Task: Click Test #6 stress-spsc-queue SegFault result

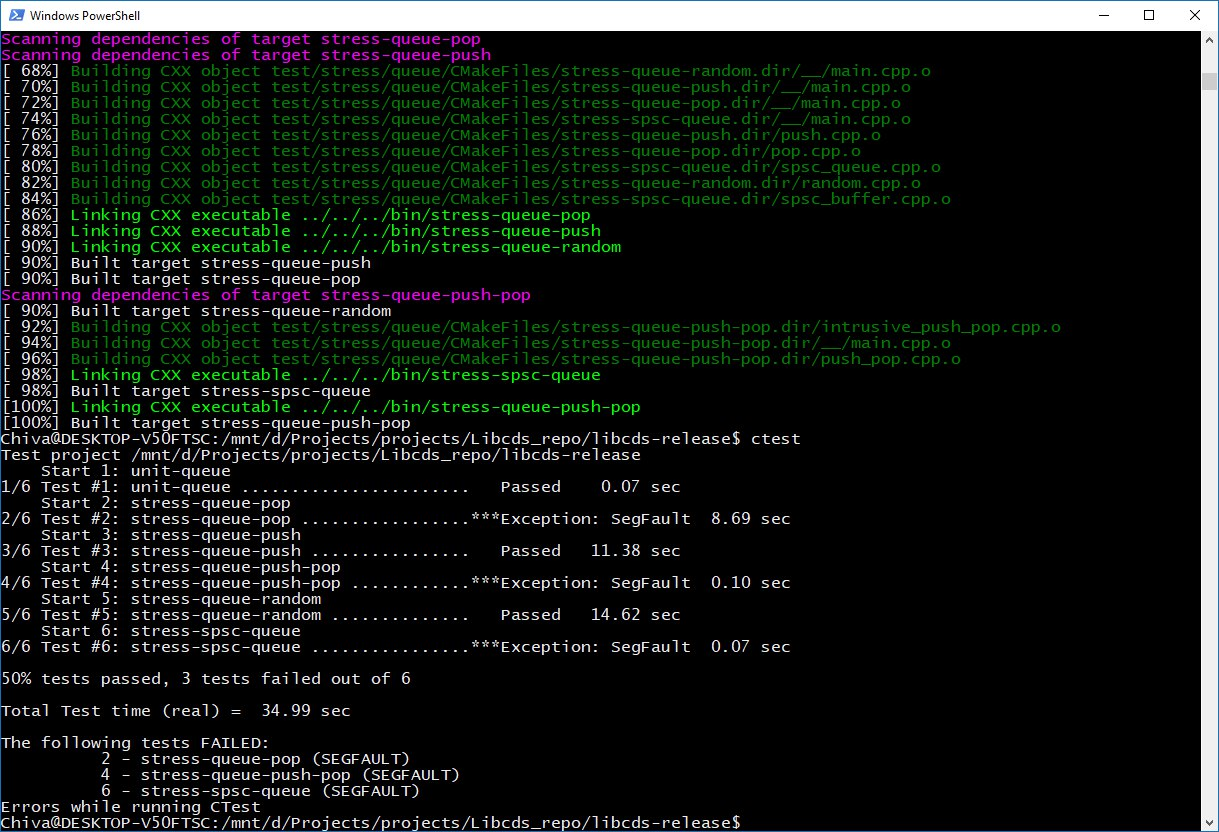Action: click(x=396, y=647)
